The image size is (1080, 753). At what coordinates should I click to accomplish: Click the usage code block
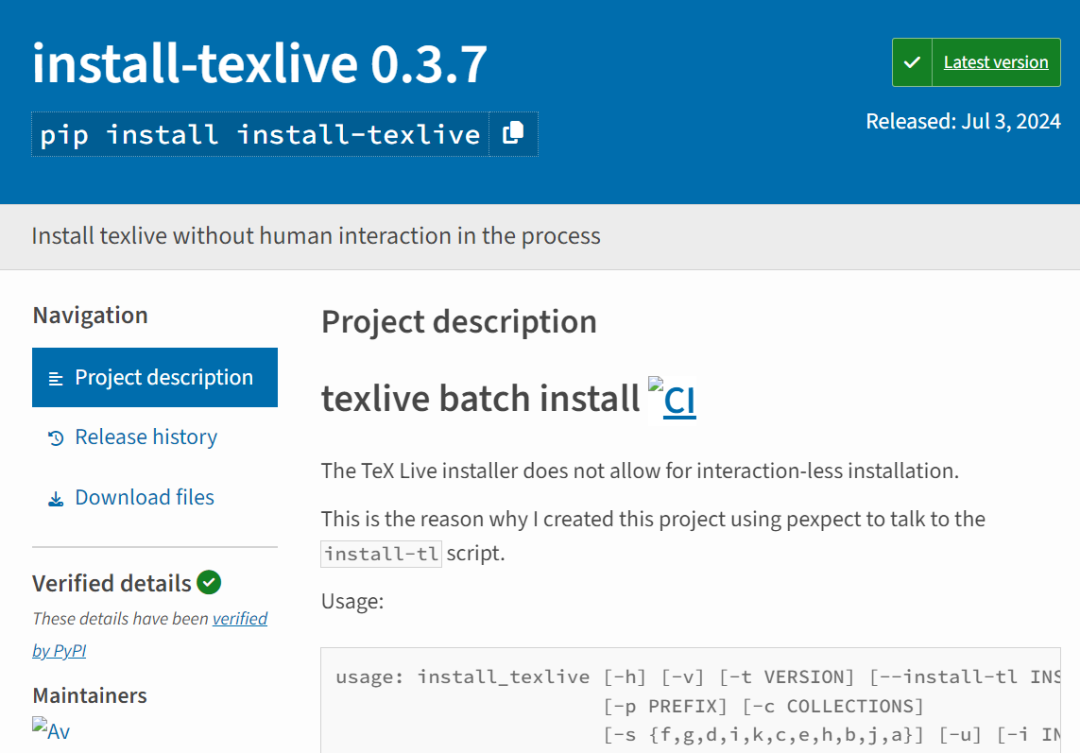point(690,700)
